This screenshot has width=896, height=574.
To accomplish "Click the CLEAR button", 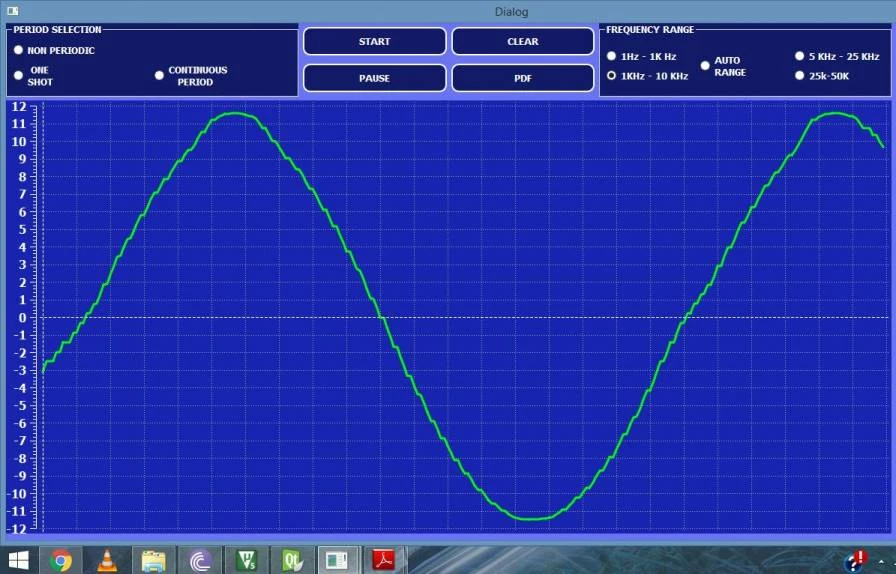I will point(523,41).
